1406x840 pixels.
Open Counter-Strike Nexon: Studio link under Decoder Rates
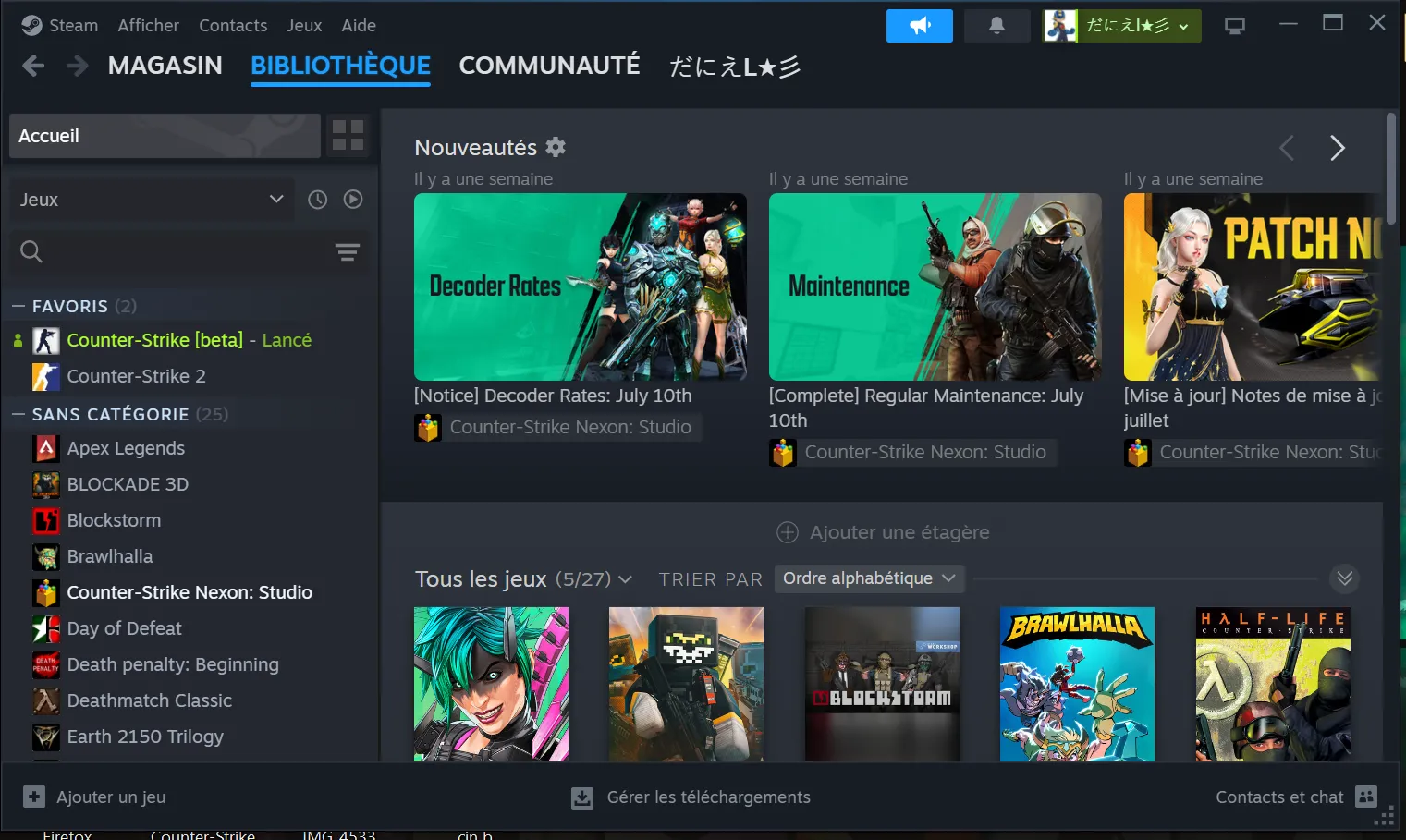click(570, 427)
